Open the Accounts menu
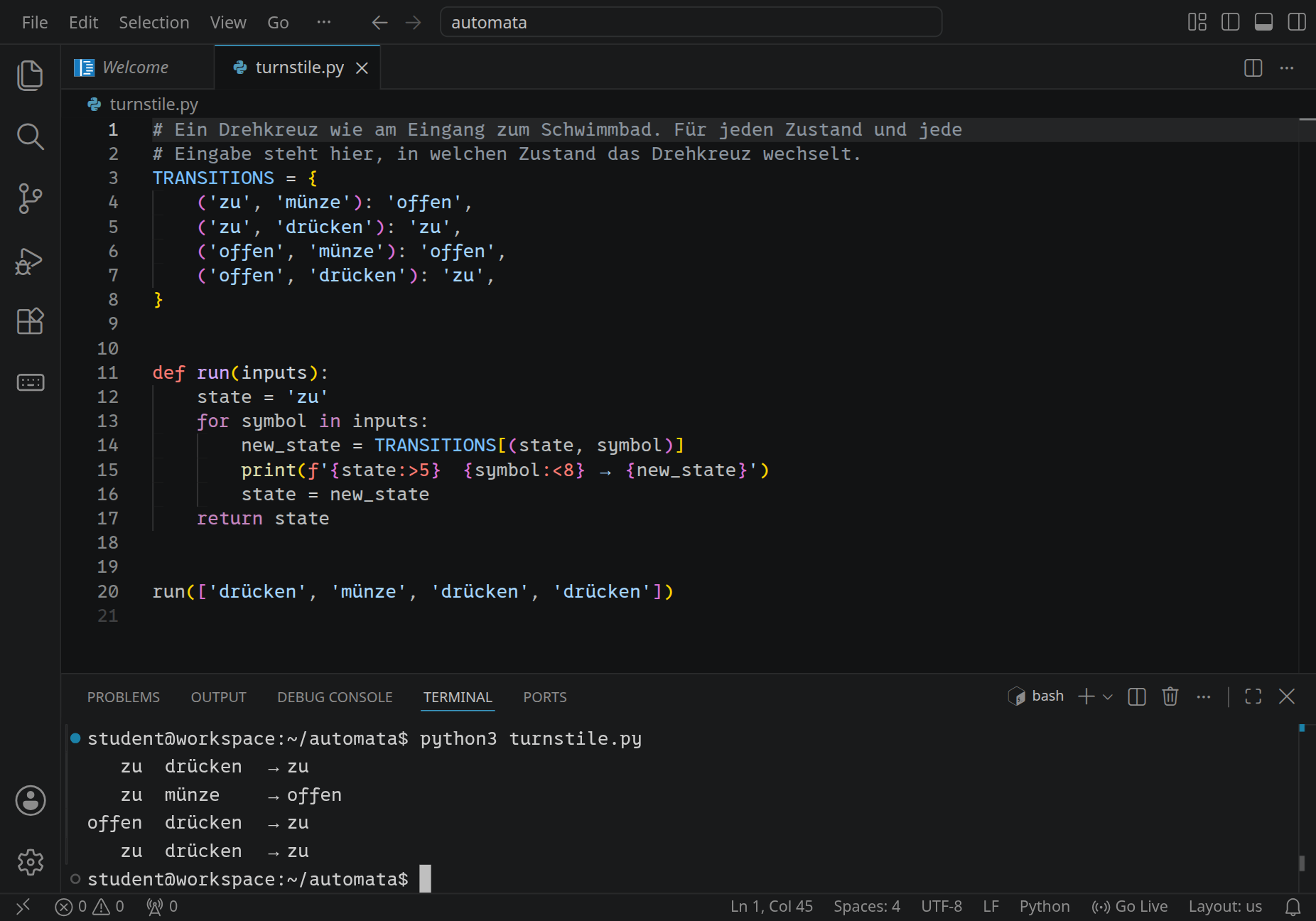Screen dimensions: 1316x921 30,801
